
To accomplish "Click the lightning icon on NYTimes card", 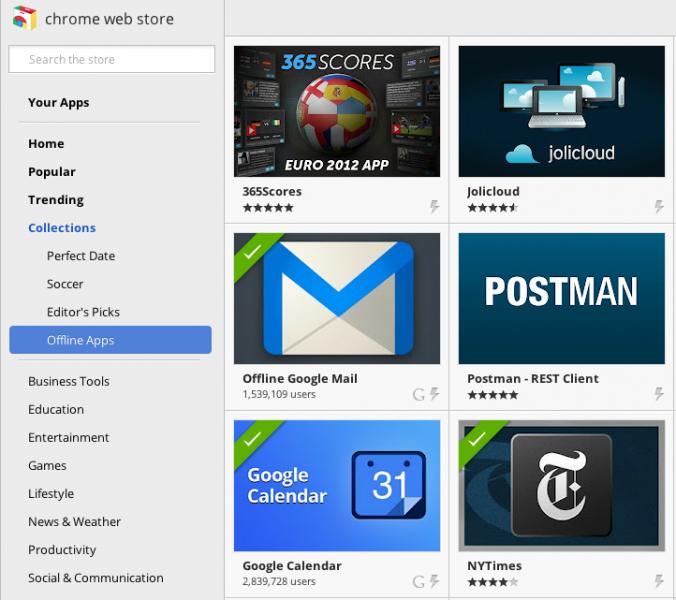I will [x=659, y=581].
